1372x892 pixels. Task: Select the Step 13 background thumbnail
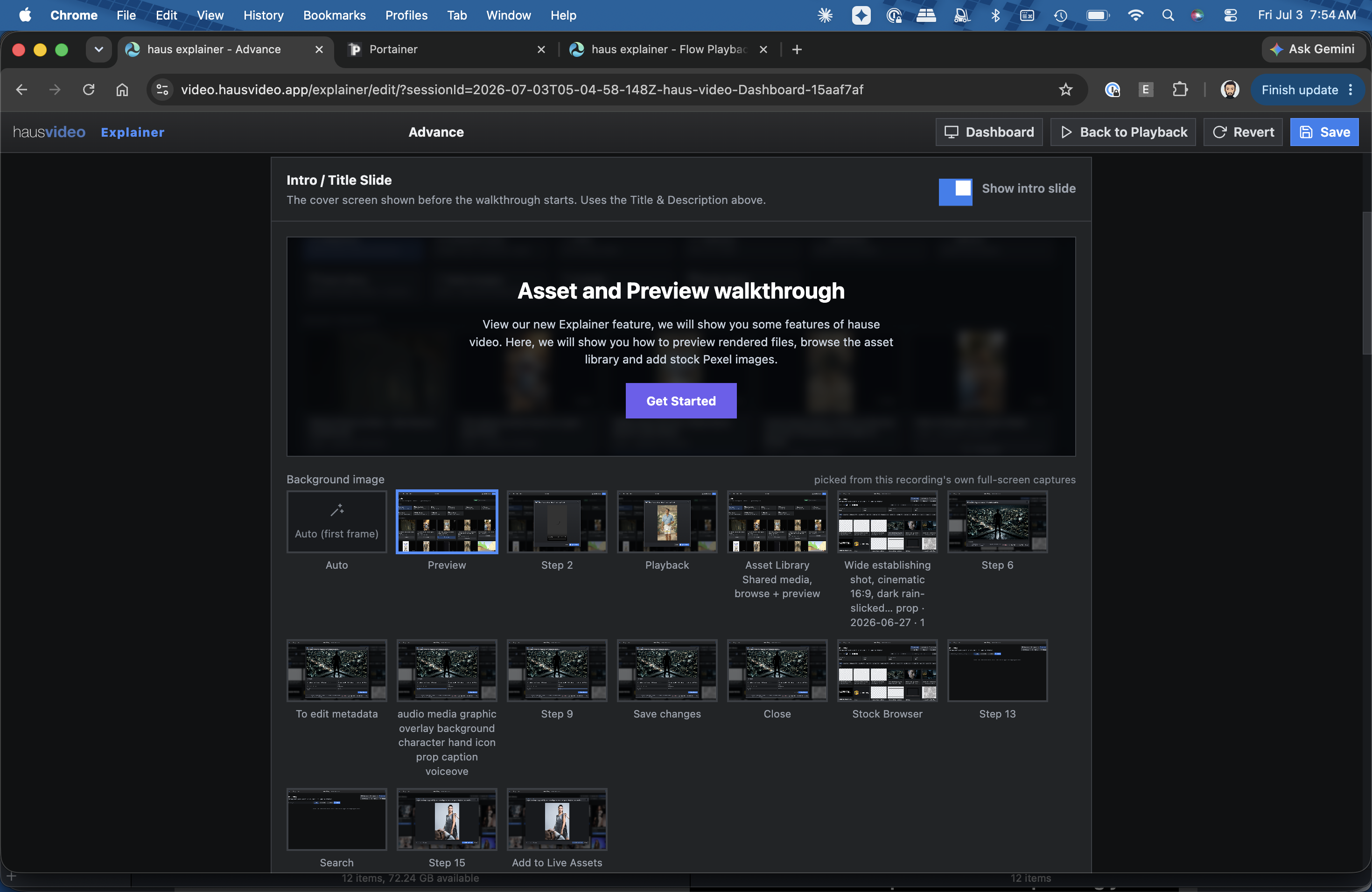point(997,670)
